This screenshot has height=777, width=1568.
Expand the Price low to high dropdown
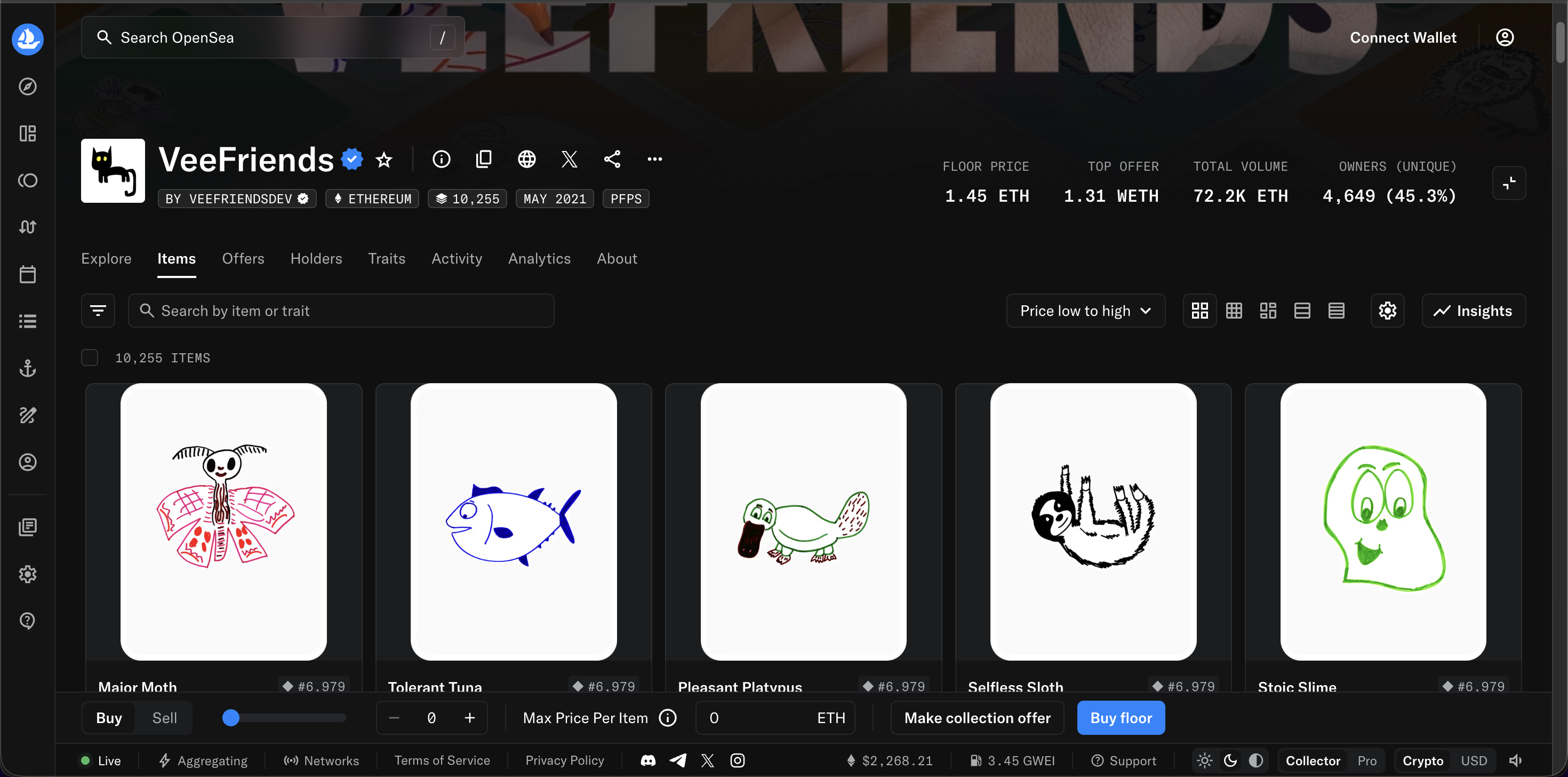click(1085, 311)
